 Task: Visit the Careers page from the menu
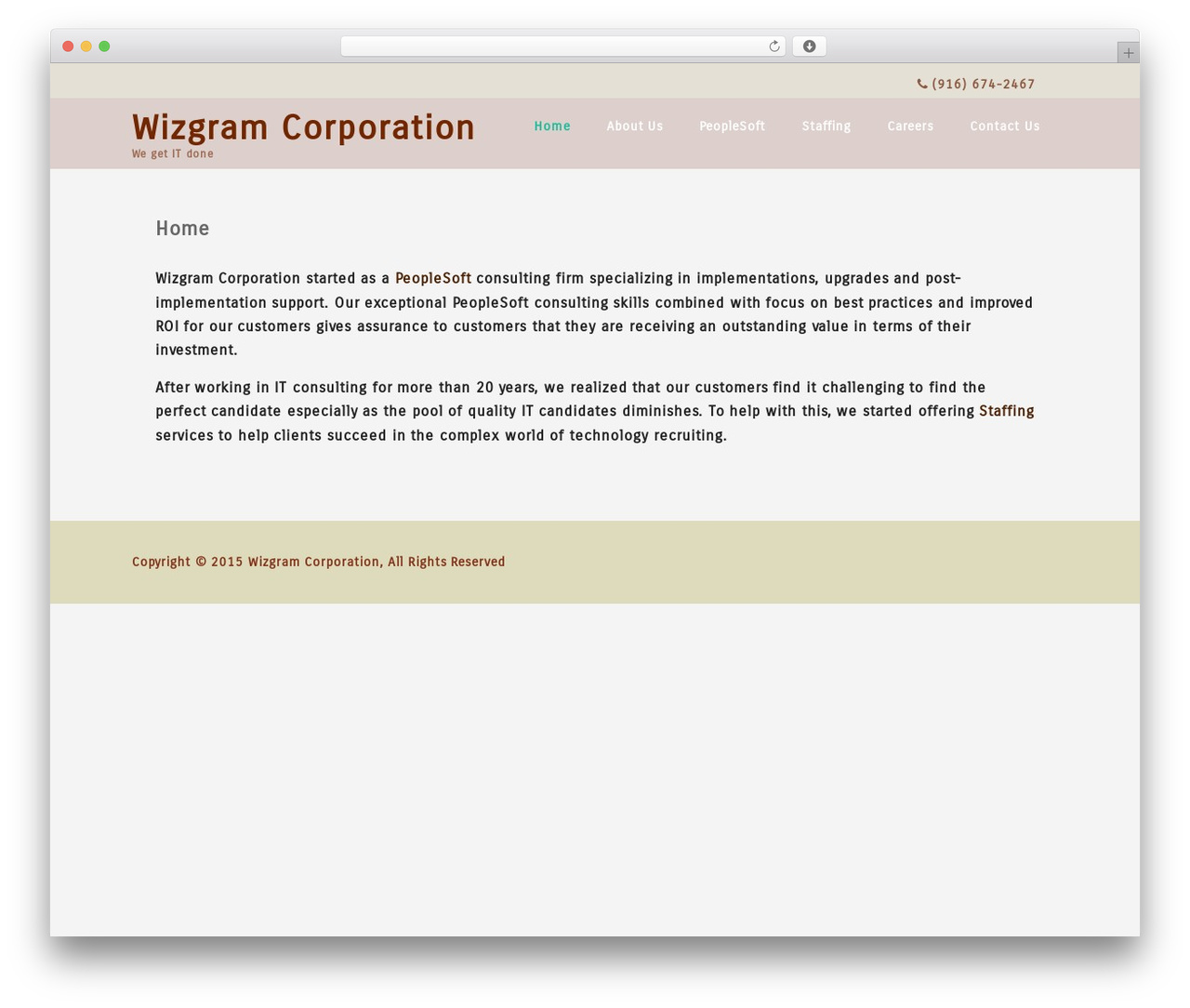click(910, 126)
